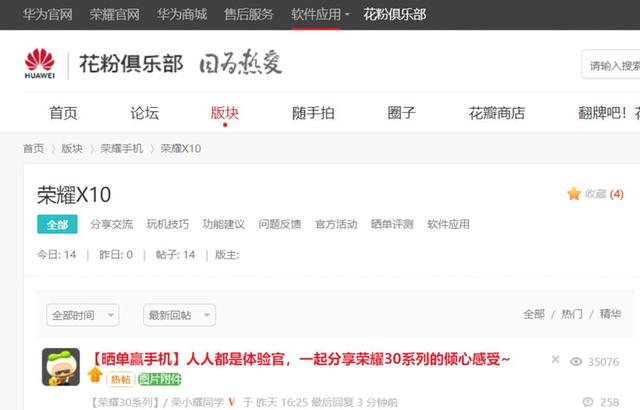Filter by 玩机技巧 category
This screenshot has height=410, width=640.
click(168, 224)
